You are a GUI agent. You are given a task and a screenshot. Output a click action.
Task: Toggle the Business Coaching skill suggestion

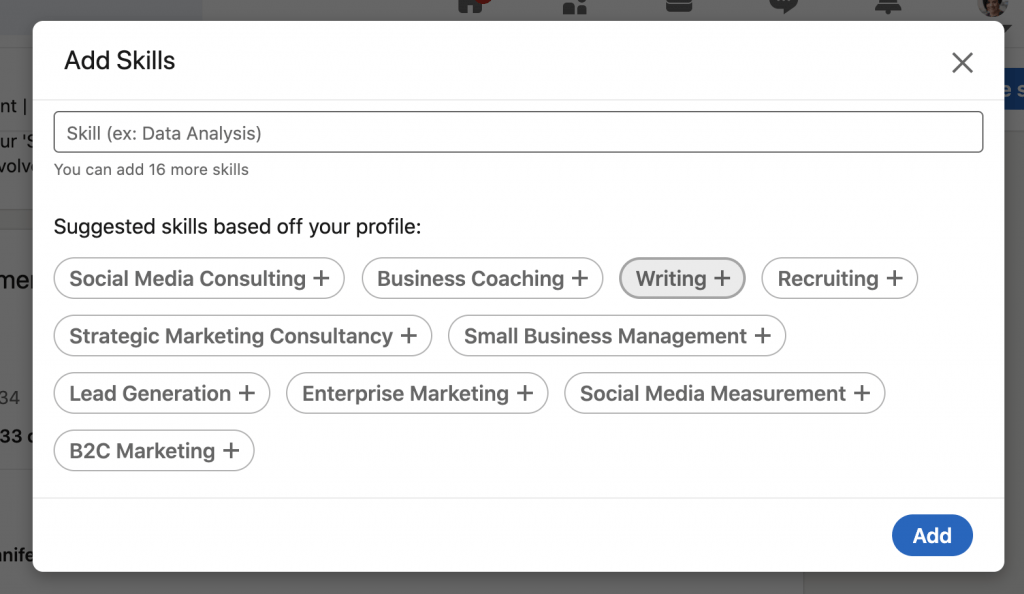coord(481,278)
